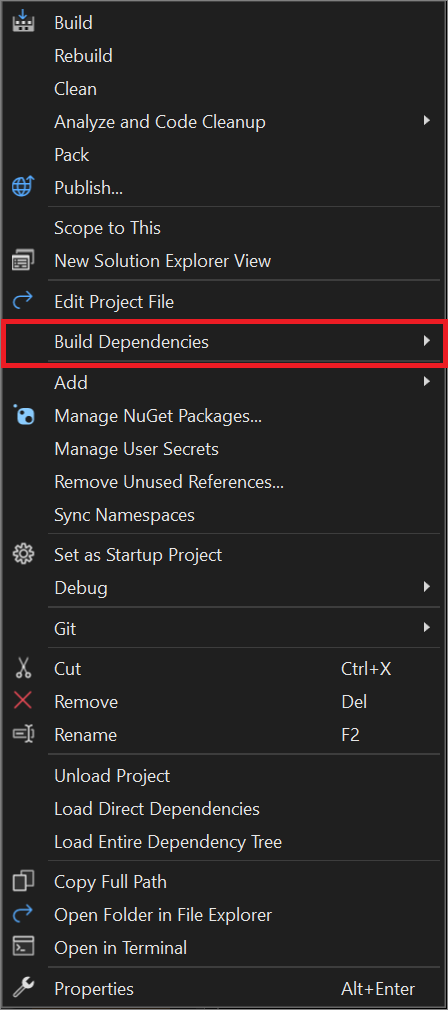Click the Manage NuGet Packages icon

click(x=24, y=415)
